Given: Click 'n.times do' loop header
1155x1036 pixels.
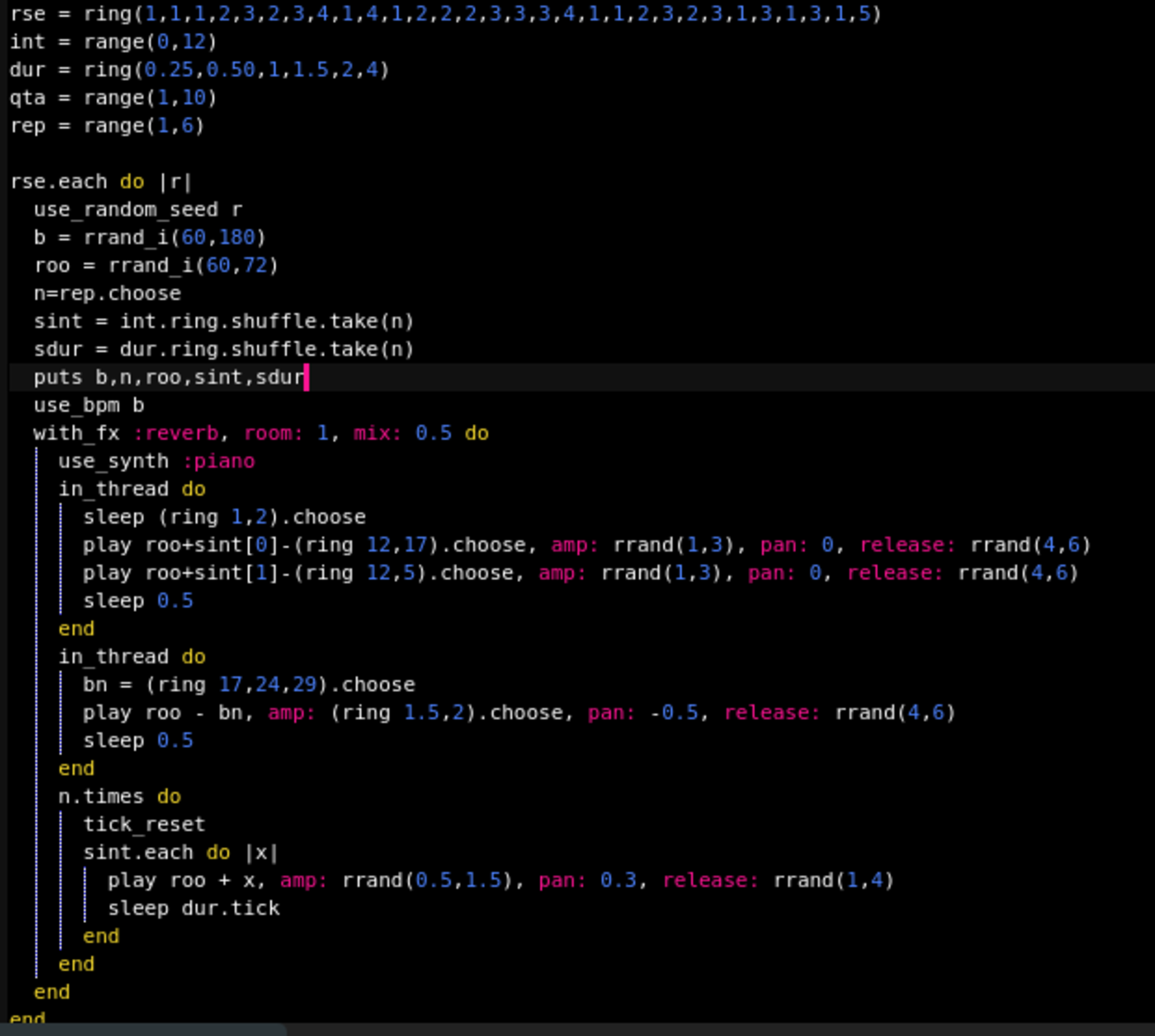Looking at the screenshot, I should point(120,796).
